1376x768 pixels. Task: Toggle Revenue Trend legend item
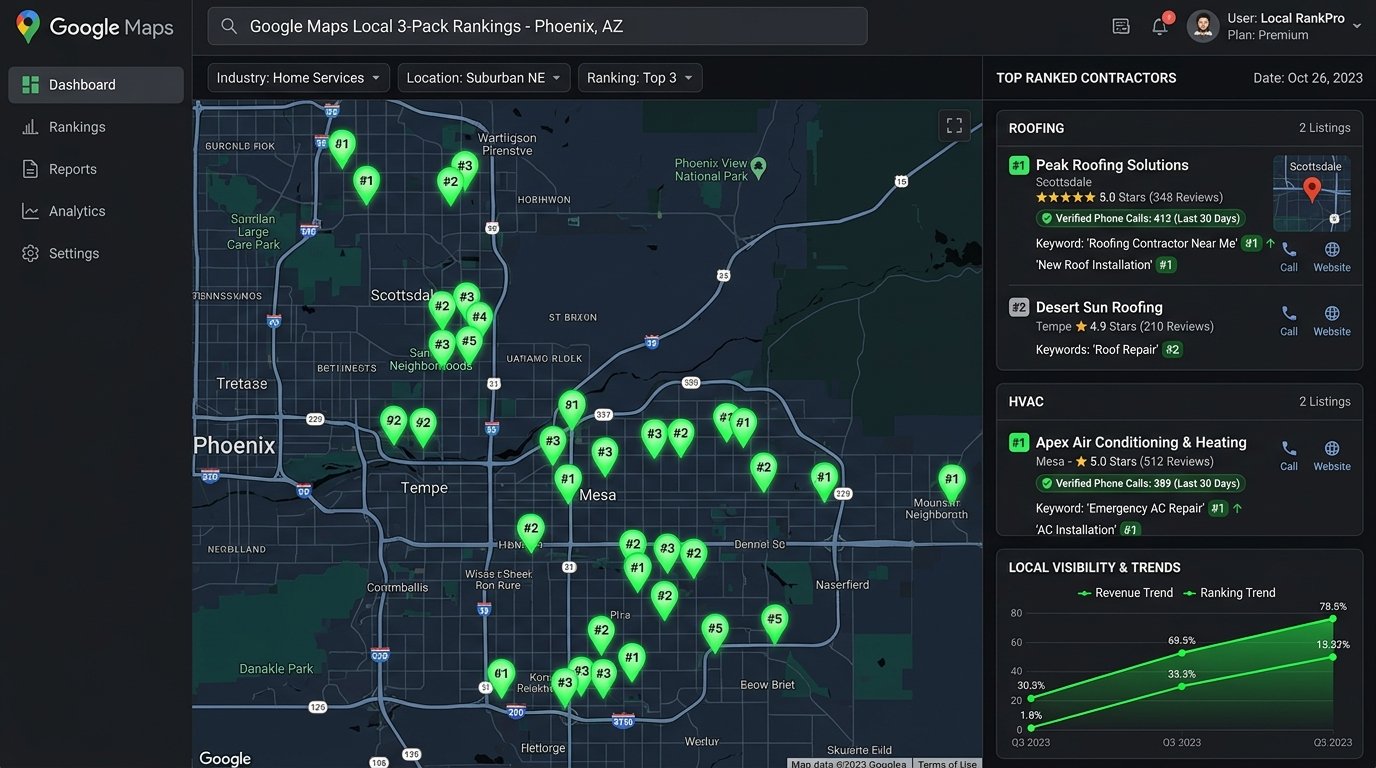pos(1125,593)
